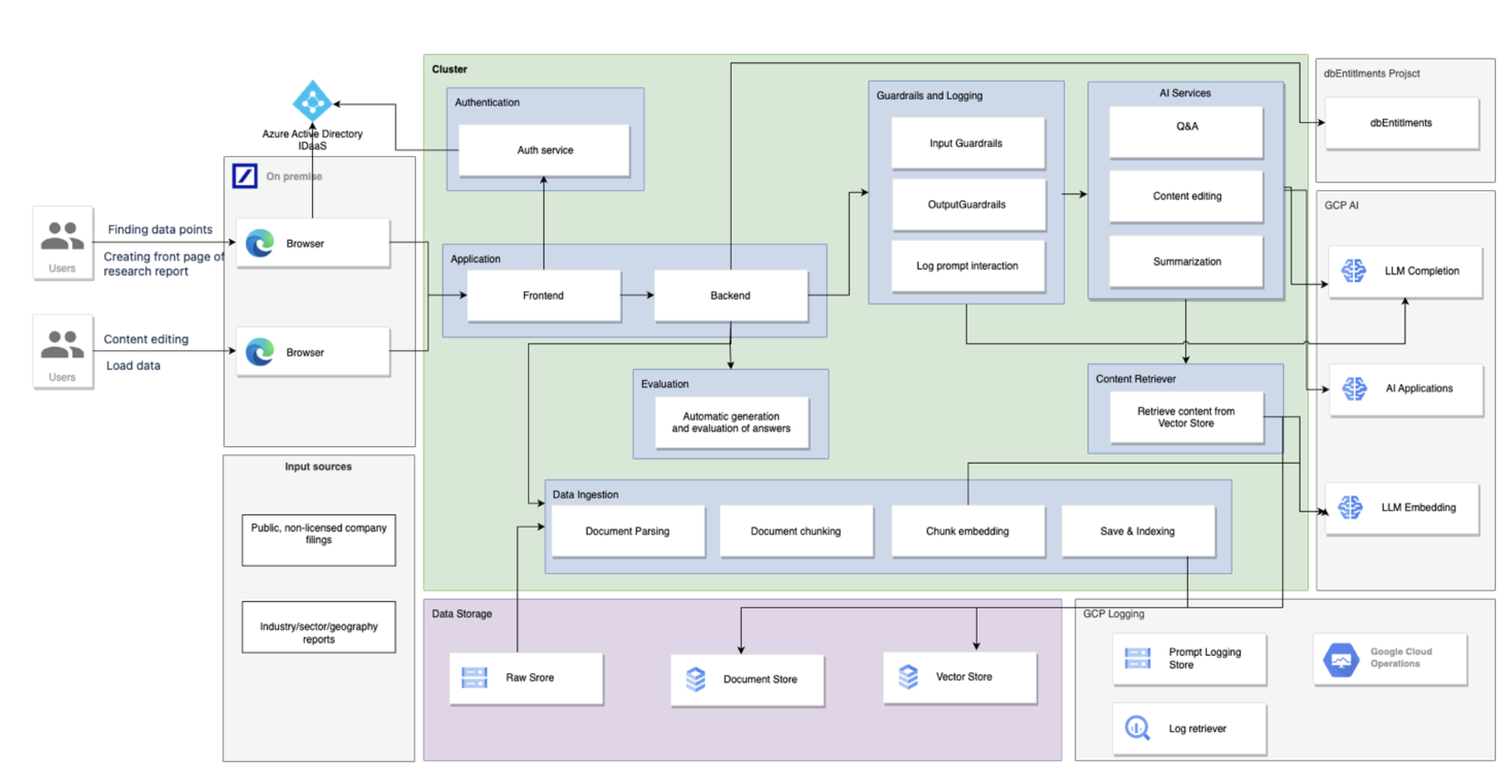Image resolution: width=1512 pixels, height=784 pixels.
Task: Click the Load data text
Action: [133, 365]
